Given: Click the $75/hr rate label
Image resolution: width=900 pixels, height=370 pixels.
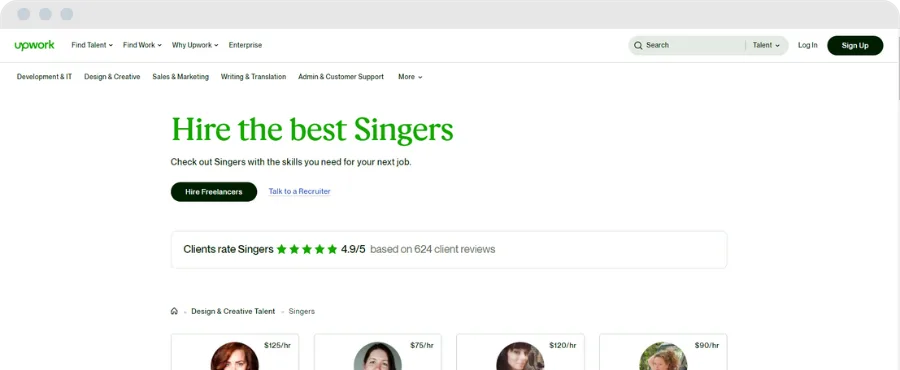Looking at the screenshot, I should (422, 345).
